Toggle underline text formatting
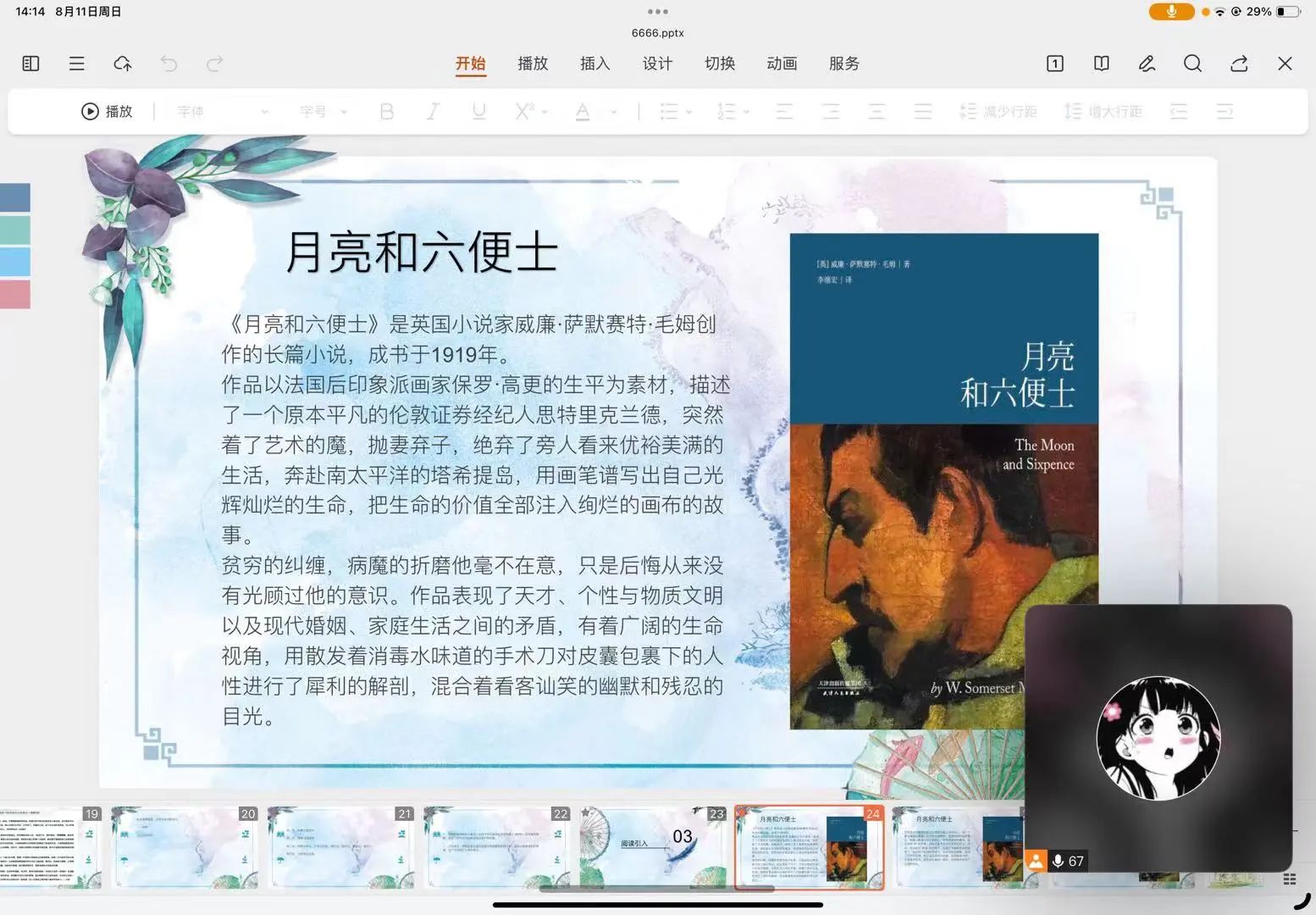This screenshot has height=915, width=1316. (478, 112)
